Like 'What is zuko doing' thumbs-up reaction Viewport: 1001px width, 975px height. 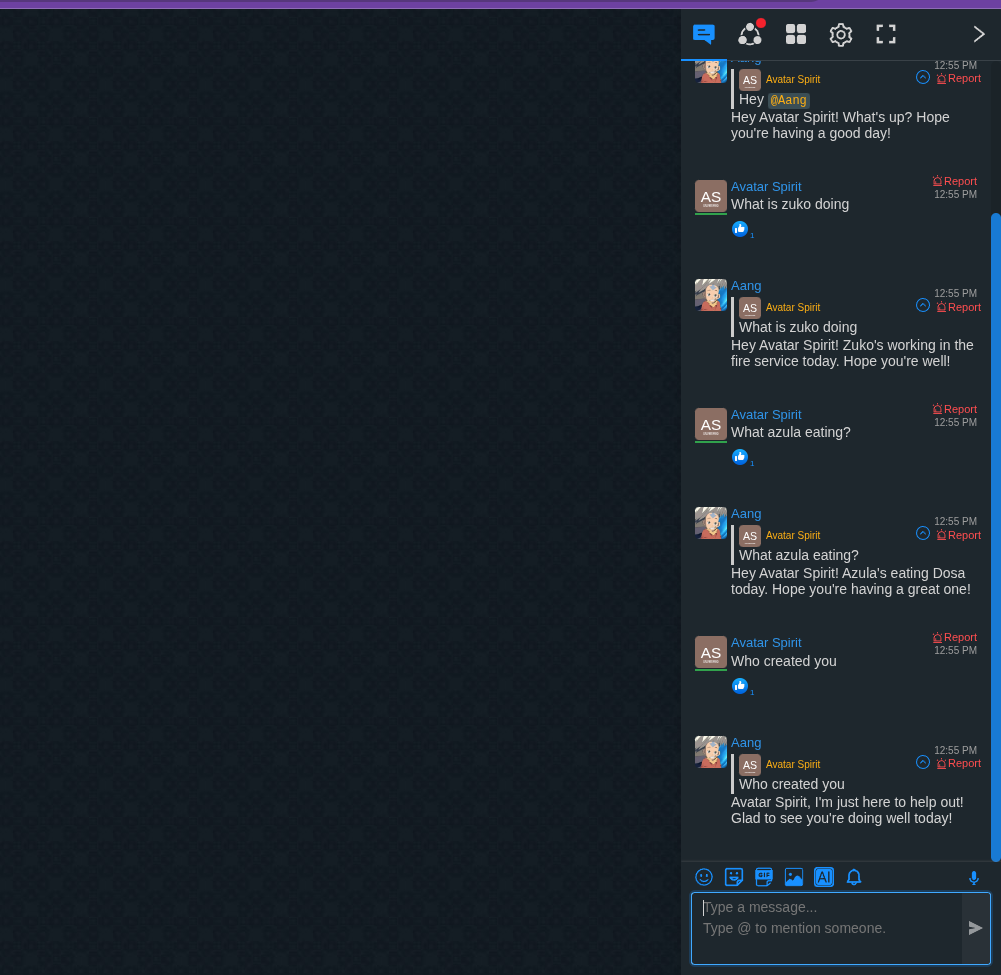click(739, 229)
